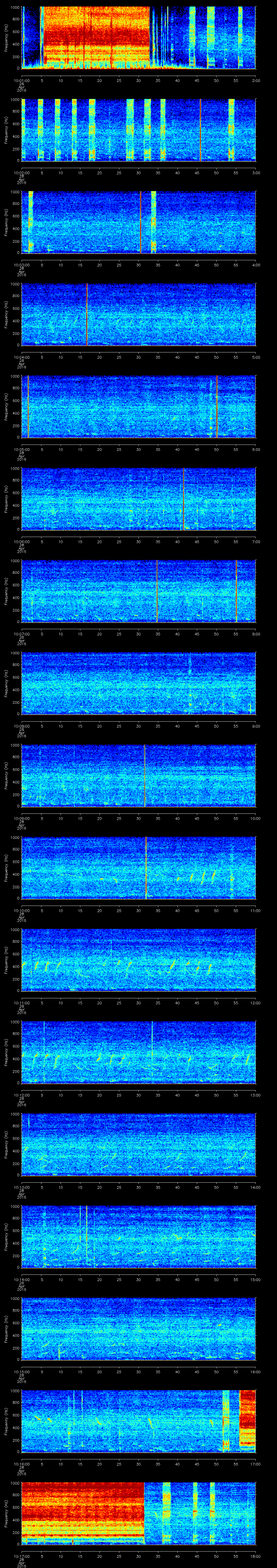Select the "10:09:00" time label
The width and height of the screenshot is (277, 1568).
point(21,819)
